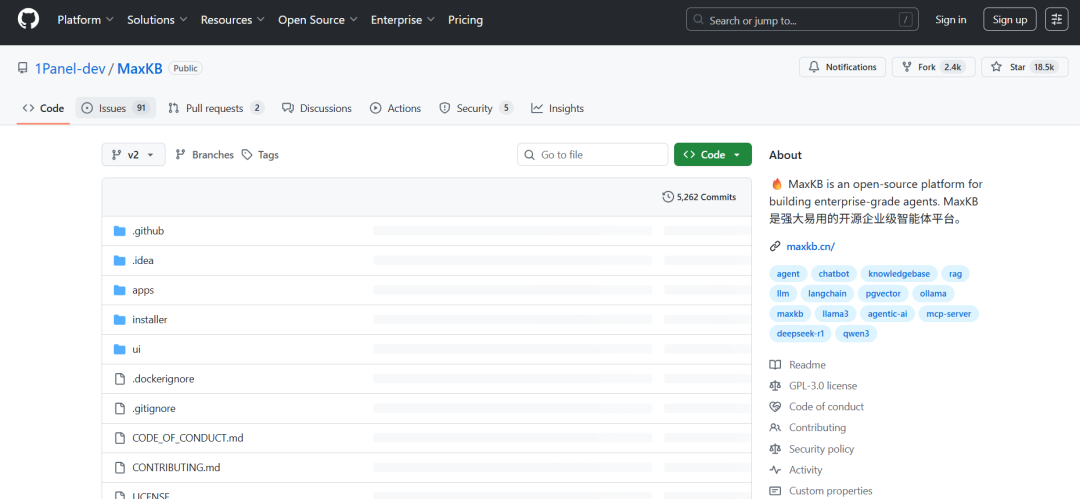Image resolution: width=1080 pixels, height=499 pixels.
Task: Switch to the Pull requests tab
Action: pos(216,108)
